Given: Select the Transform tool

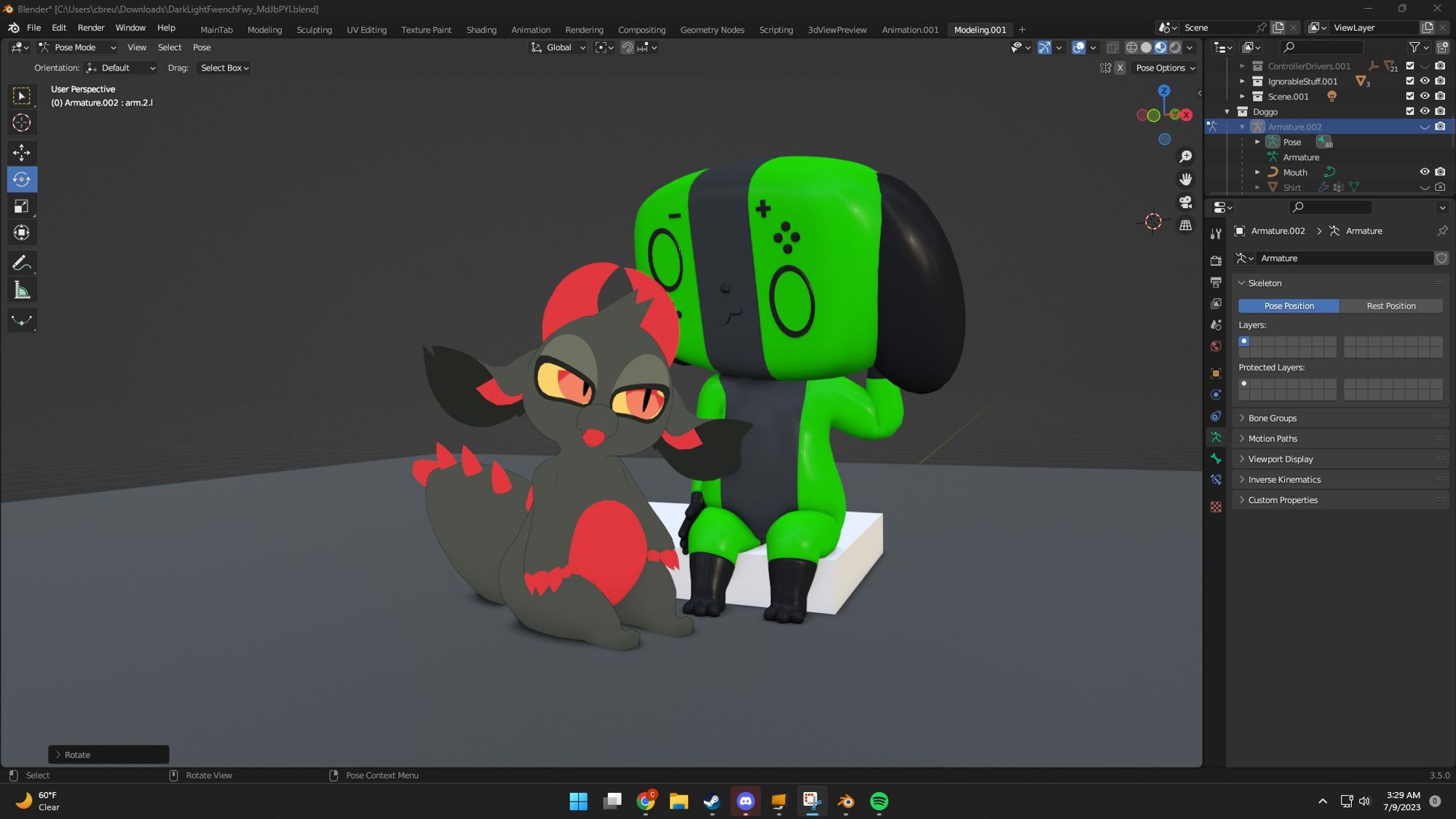Looking at the screenshot, I should (21, 233).
